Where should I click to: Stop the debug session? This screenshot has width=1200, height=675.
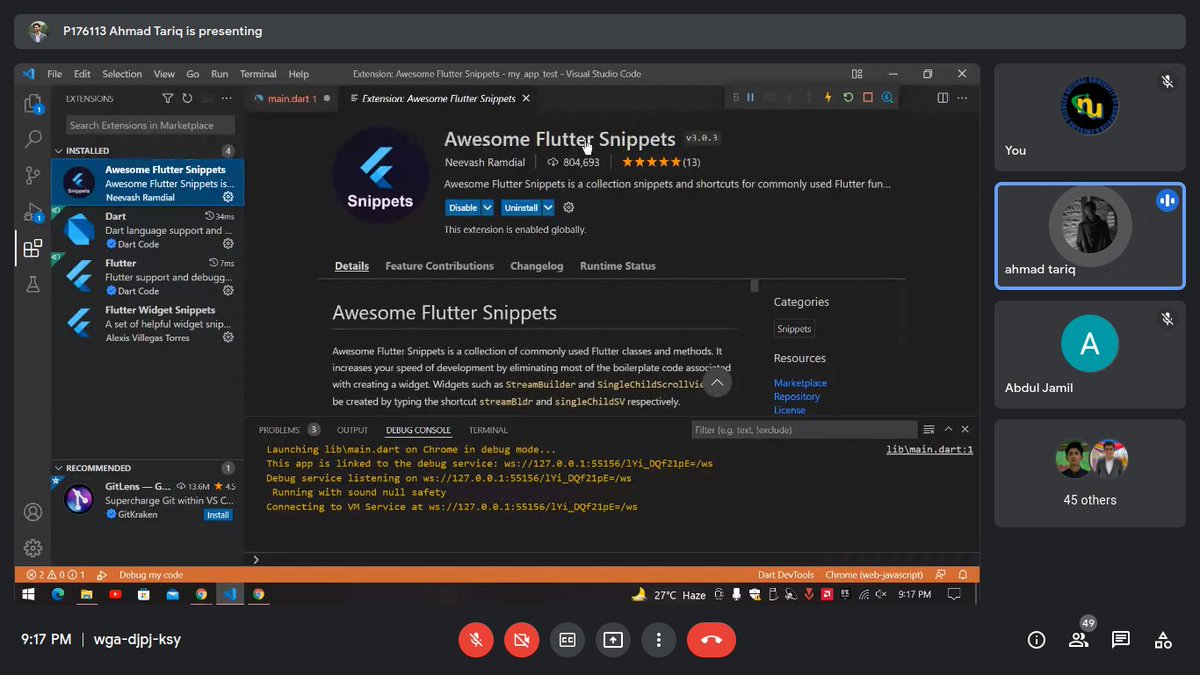pyautogui.click(x=867, y=97)
